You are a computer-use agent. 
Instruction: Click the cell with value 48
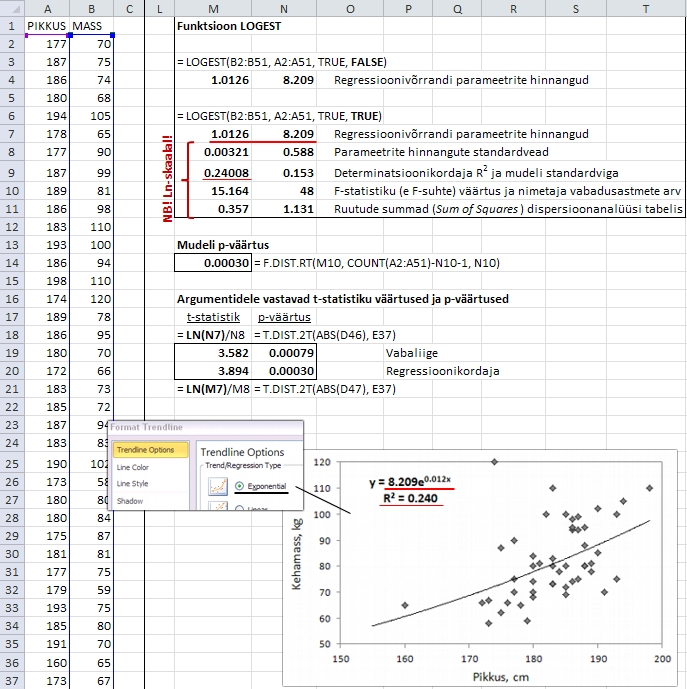284,191
